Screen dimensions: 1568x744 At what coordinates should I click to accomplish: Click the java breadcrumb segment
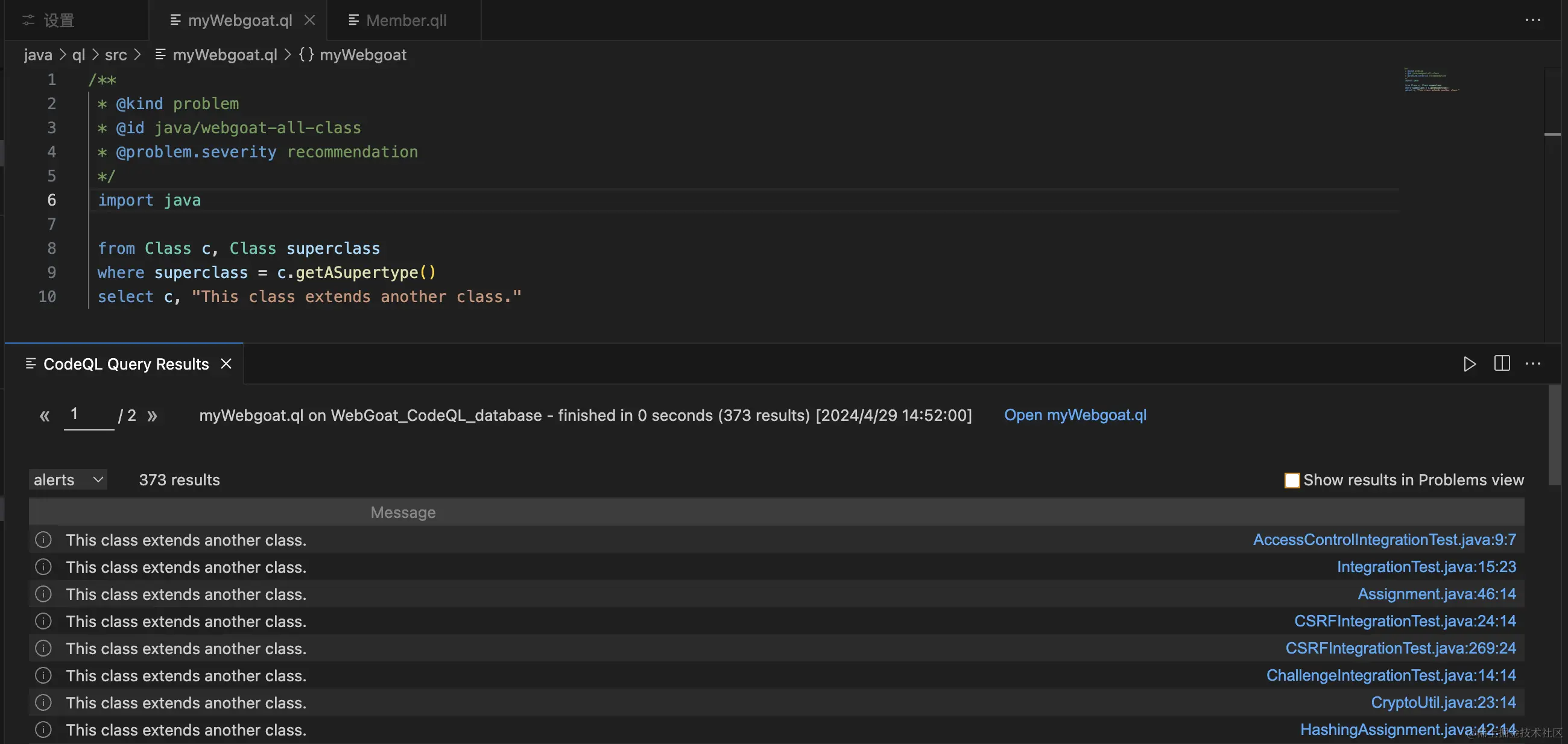[x=38, y=55]
